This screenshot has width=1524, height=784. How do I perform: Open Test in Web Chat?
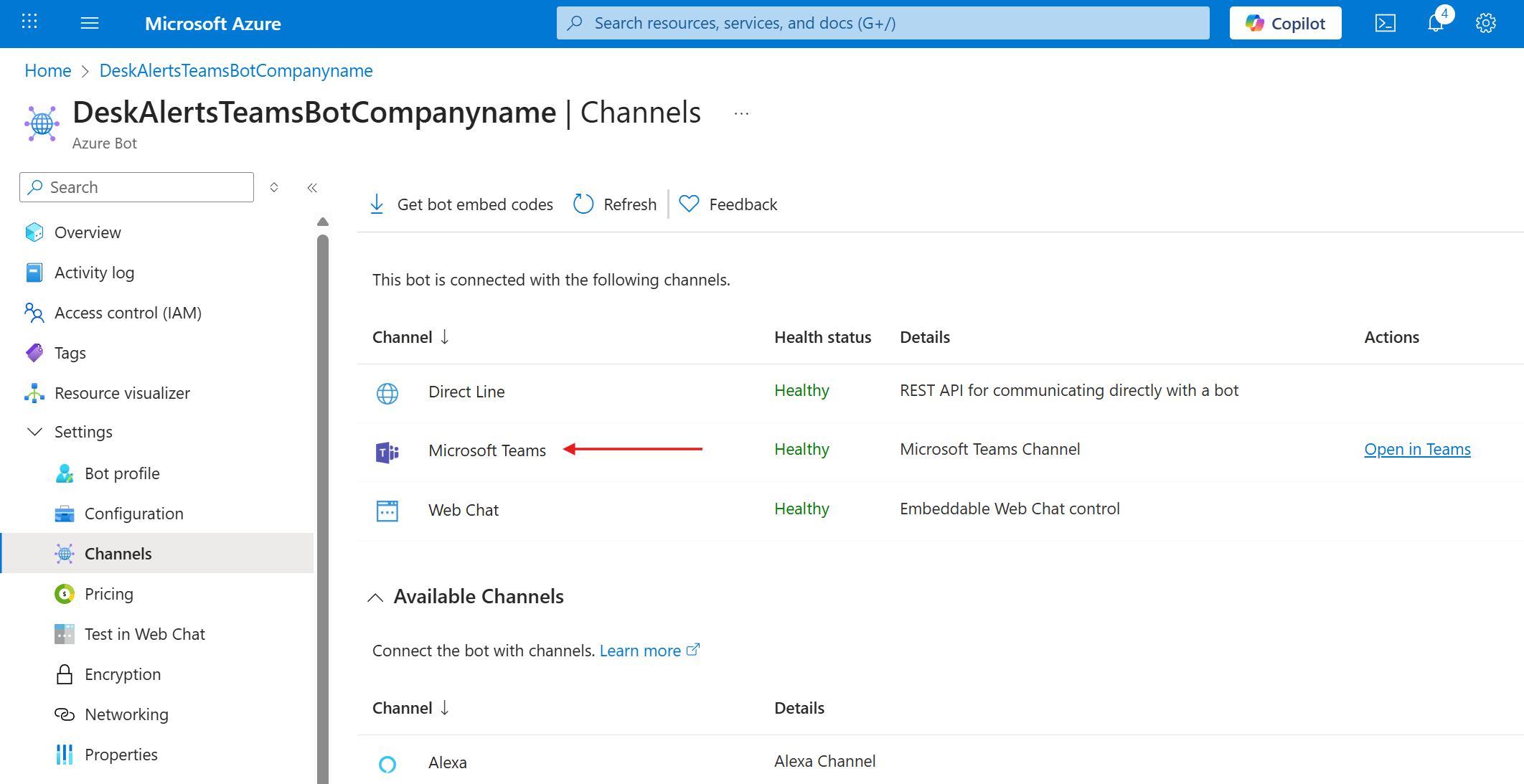(x=144, y=633)
